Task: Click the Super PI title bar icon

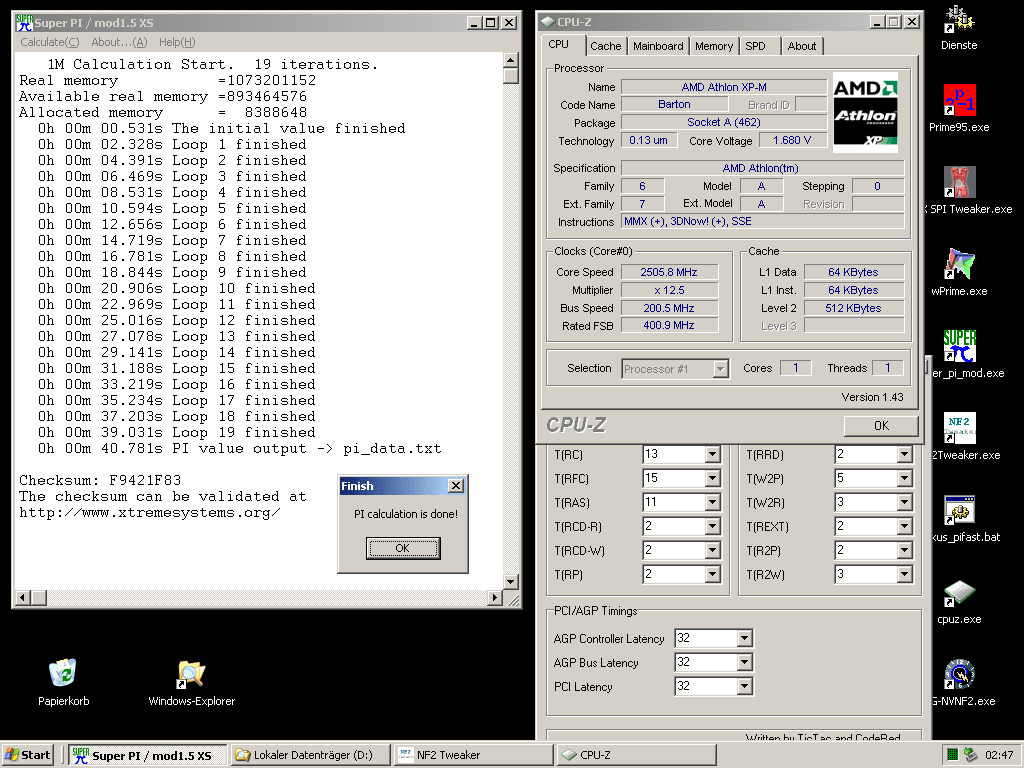Action: tap(24, 23)
